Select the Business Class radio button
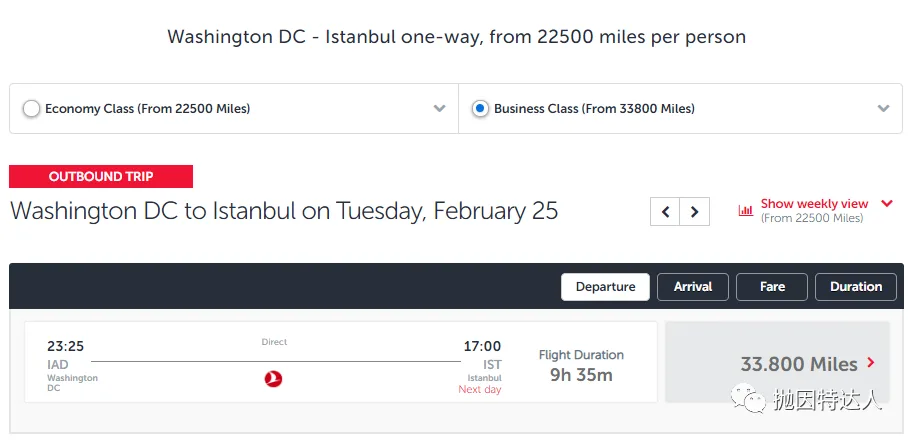 click(x=480, y=109)
